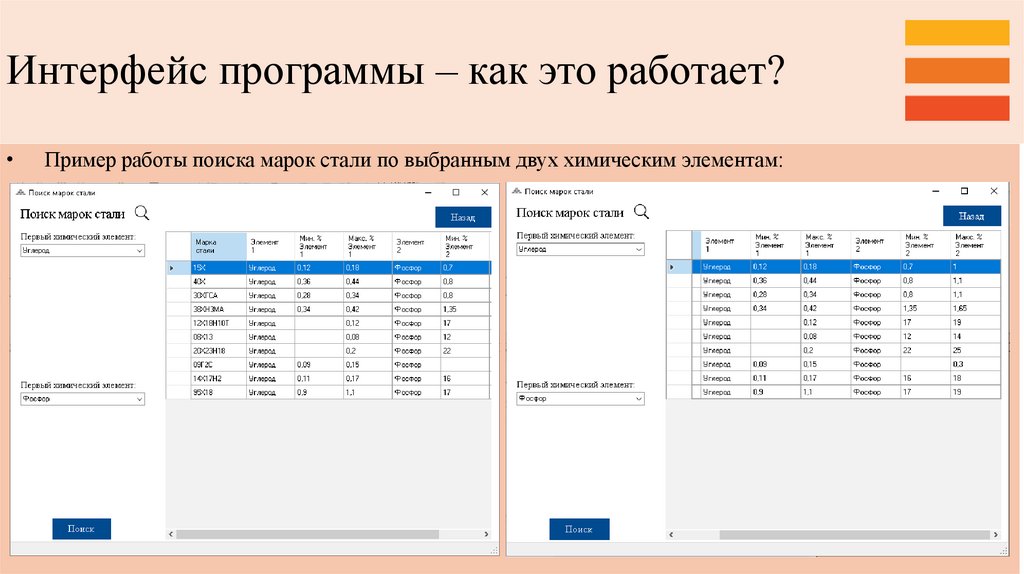Select the 20Х23Н18 steel grade cell
Screen dimensions: 1024x574
219,351
